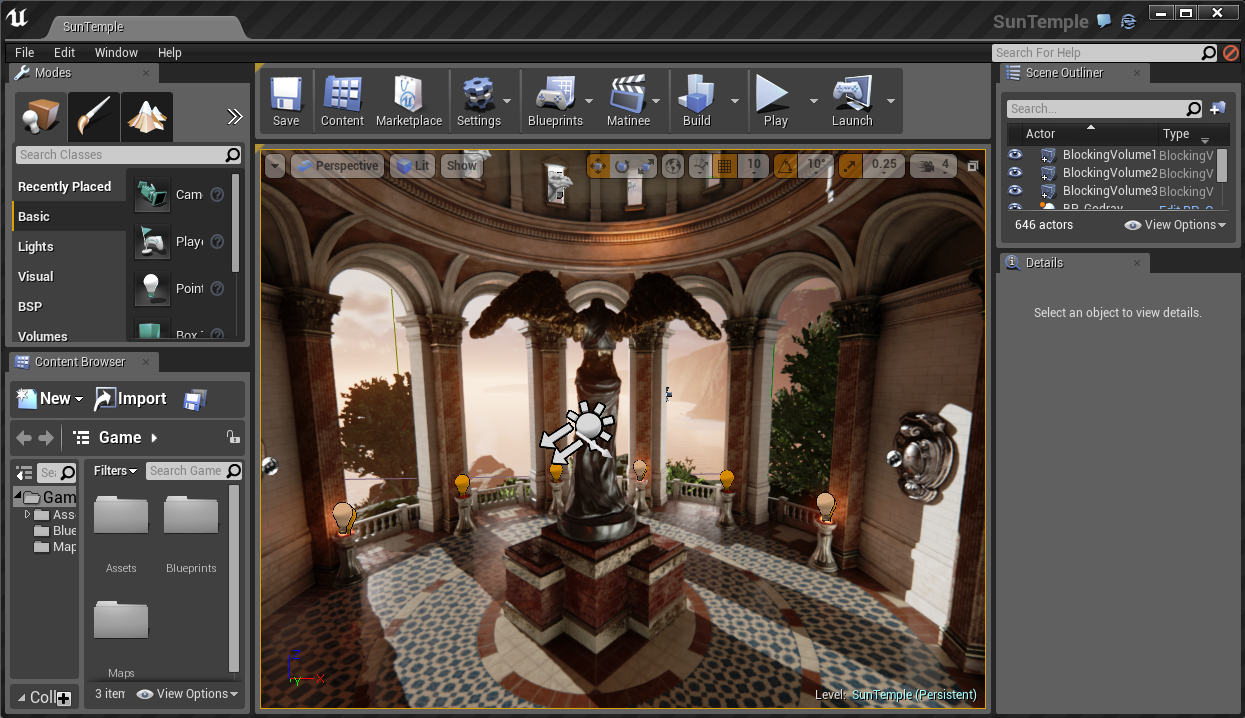
Task: Select Paint mode brush icon
Action: coord(94,117)
